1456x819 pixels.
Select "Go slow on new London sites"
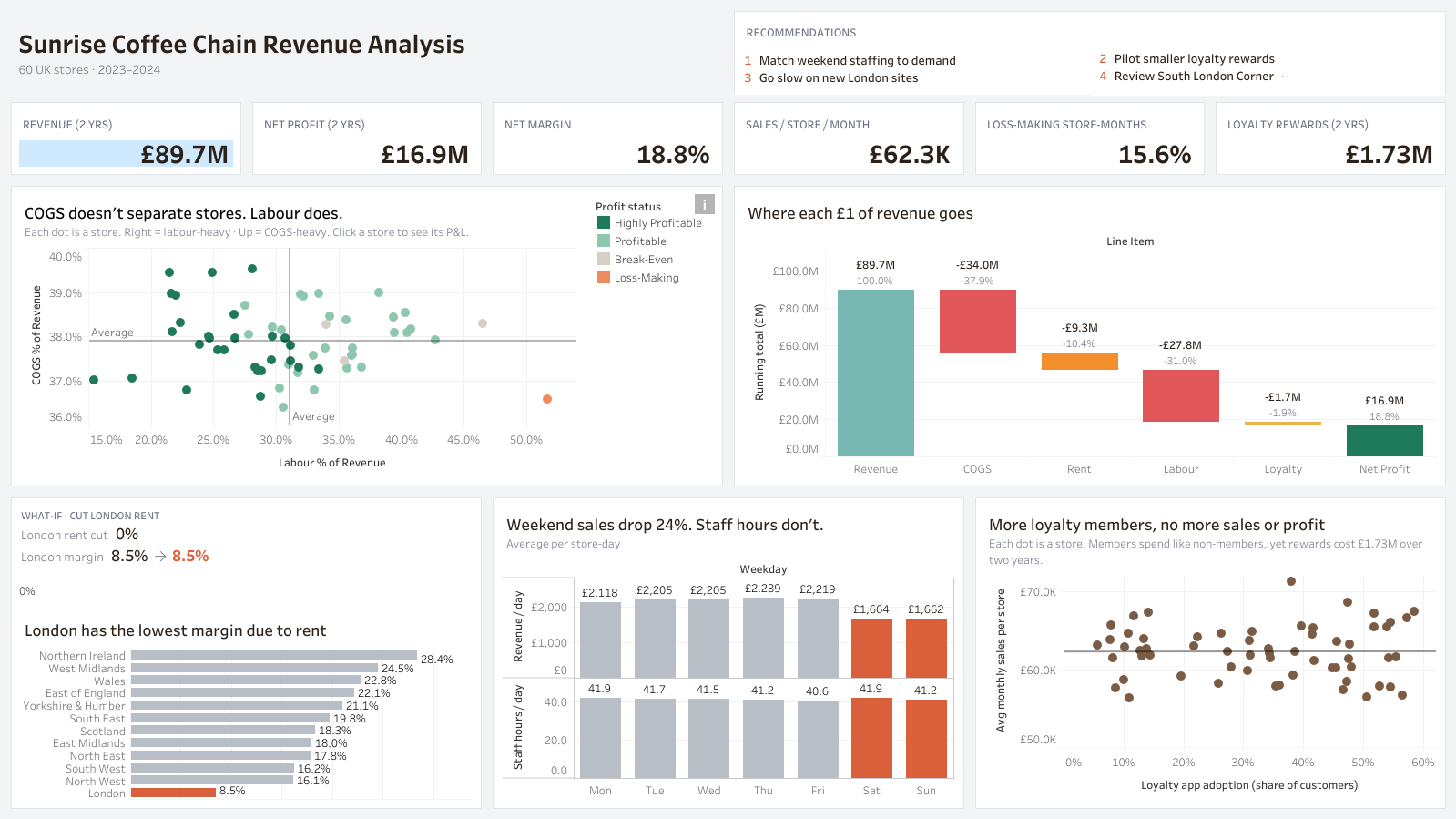coord(838,77)
